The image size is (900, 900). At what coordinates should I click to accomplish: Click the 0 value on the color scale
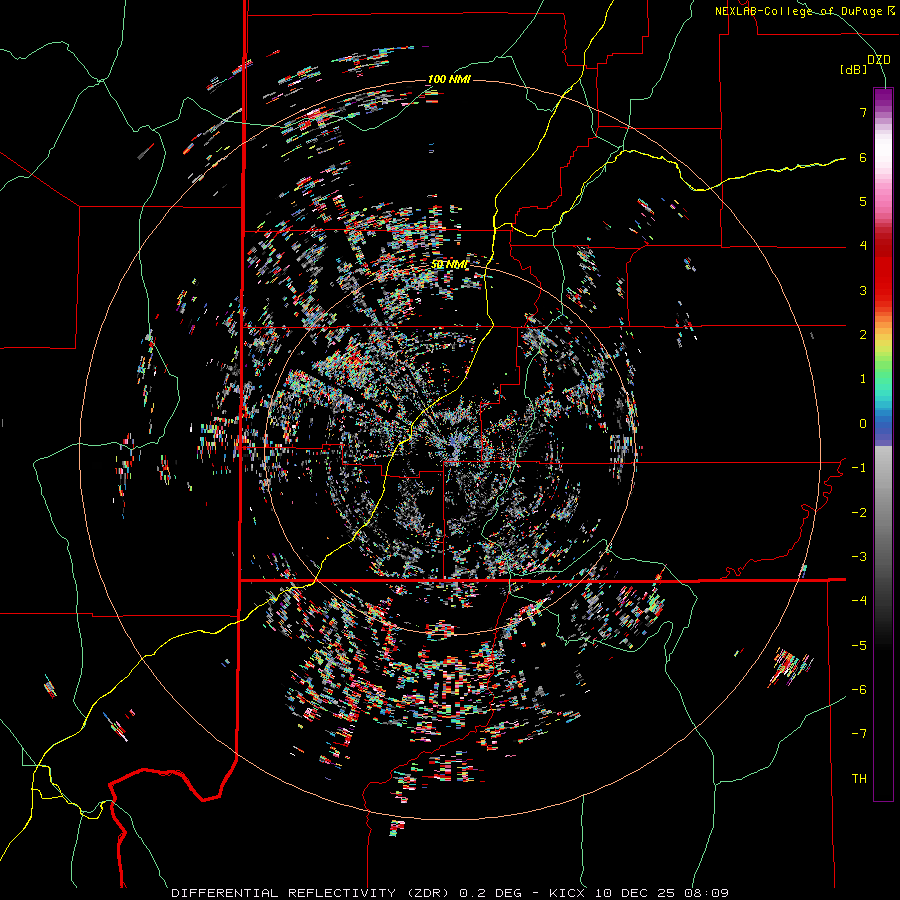[863, 424]
